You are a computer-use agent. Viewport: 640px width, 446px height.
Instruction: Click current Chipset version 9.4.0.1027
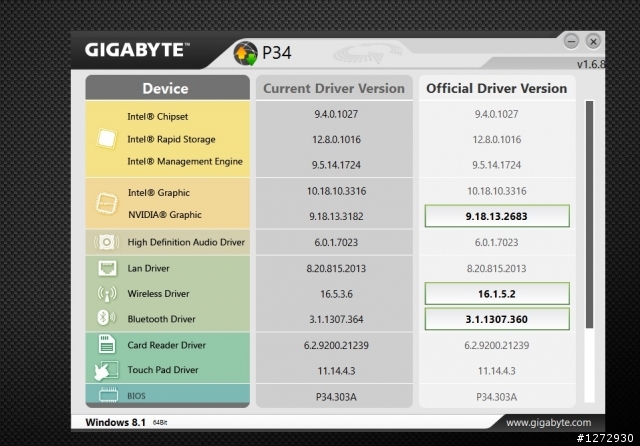[x=336, y=114]
